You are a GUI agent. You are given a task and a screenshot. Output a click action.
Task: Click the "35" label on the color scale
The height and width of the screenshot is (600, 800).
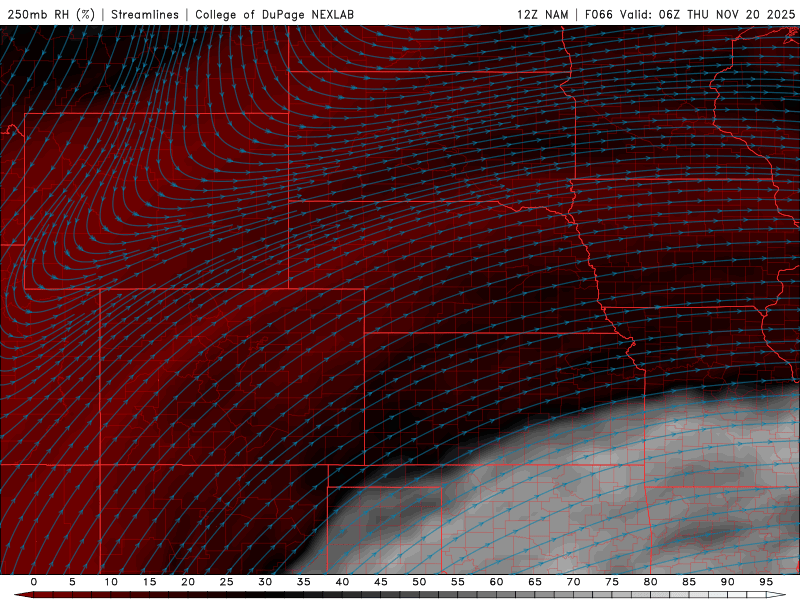(304, 582)
